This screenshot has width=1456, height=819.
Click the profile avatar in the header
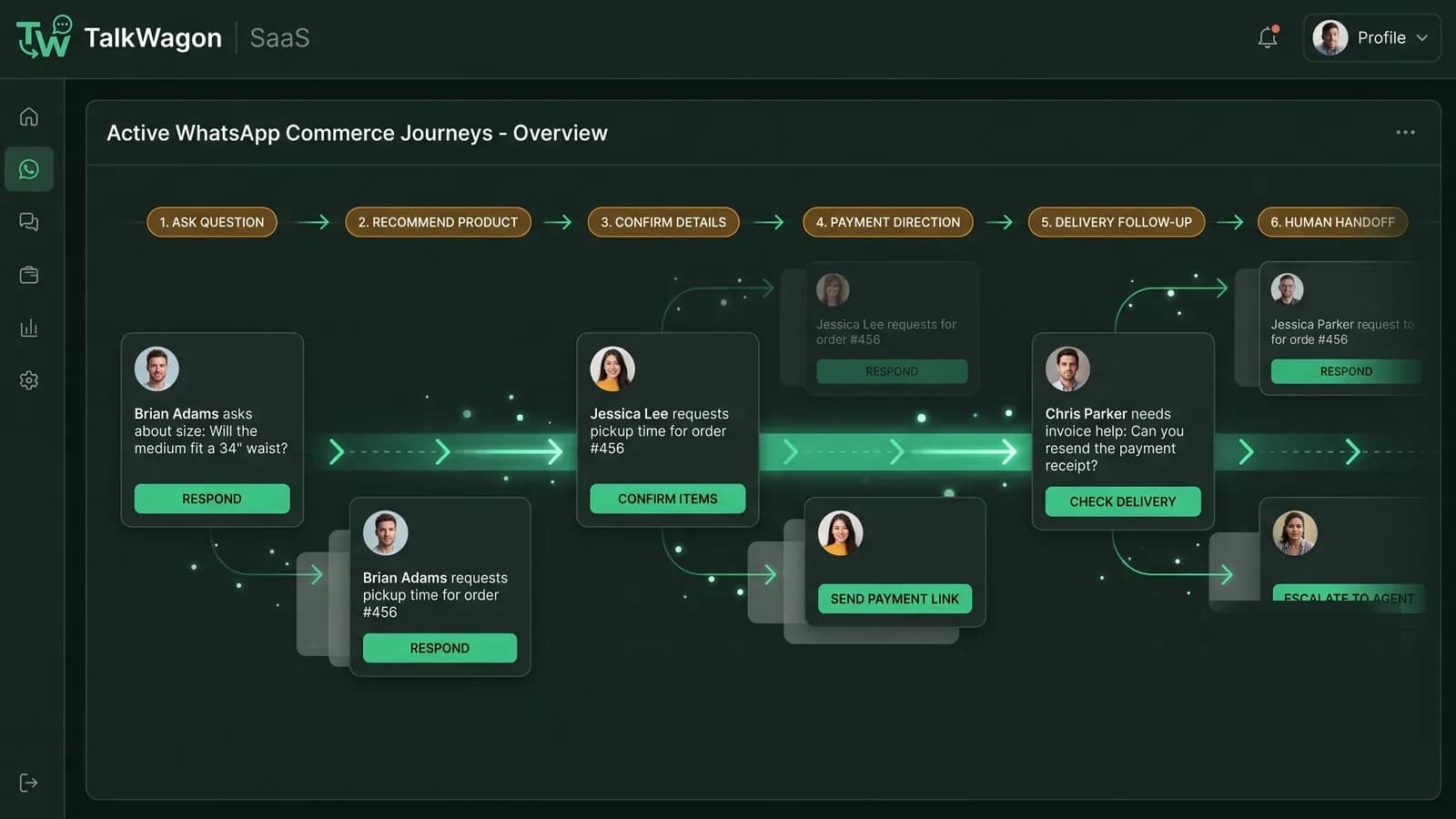[x=1330, y=38]
